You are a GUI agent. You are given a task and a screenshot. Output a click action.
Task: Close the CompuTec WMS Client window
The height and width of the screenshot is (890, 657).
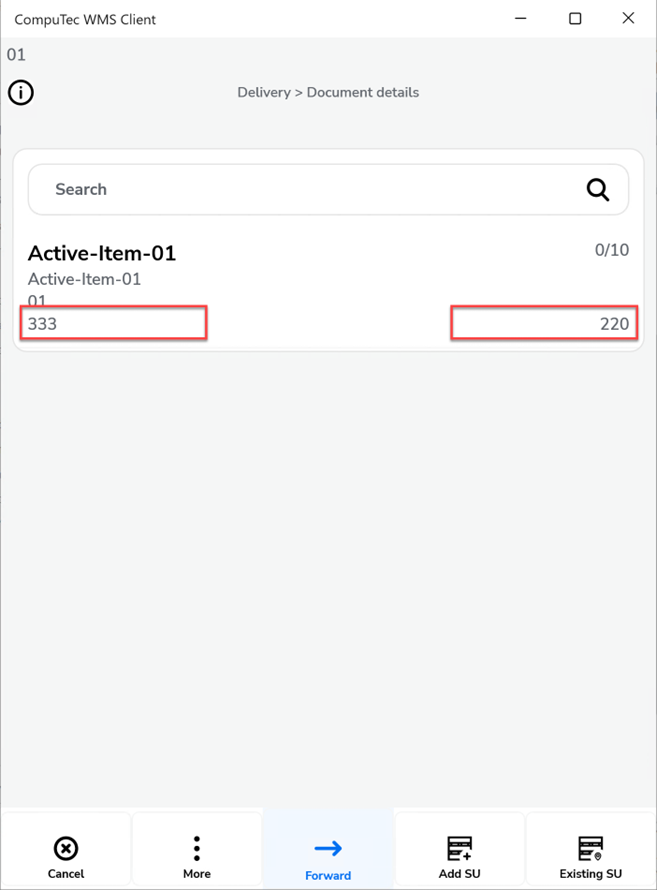(x=628, y=18)
